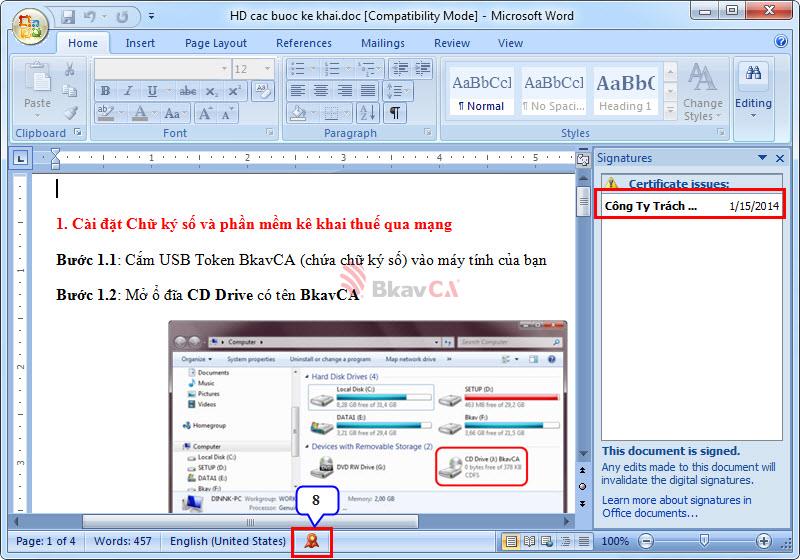Open the font size dropdown

[267, 69]
